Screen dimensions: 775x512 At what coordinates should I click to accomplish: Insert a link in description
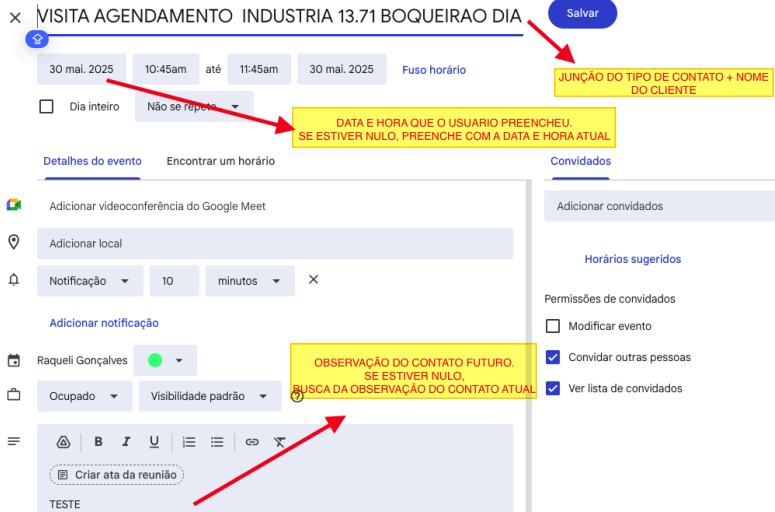pos(252,442)
